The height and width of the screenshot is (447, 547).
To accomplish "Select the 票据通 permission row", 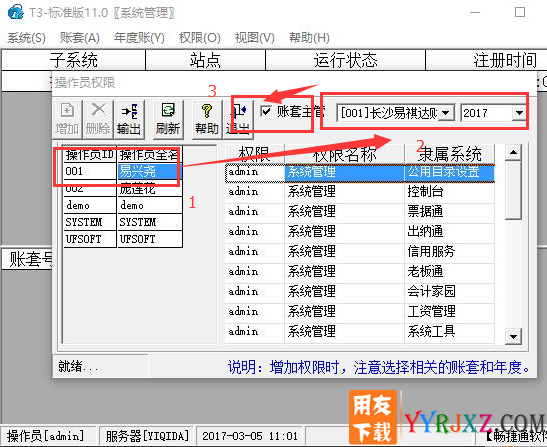I will 360,211.
